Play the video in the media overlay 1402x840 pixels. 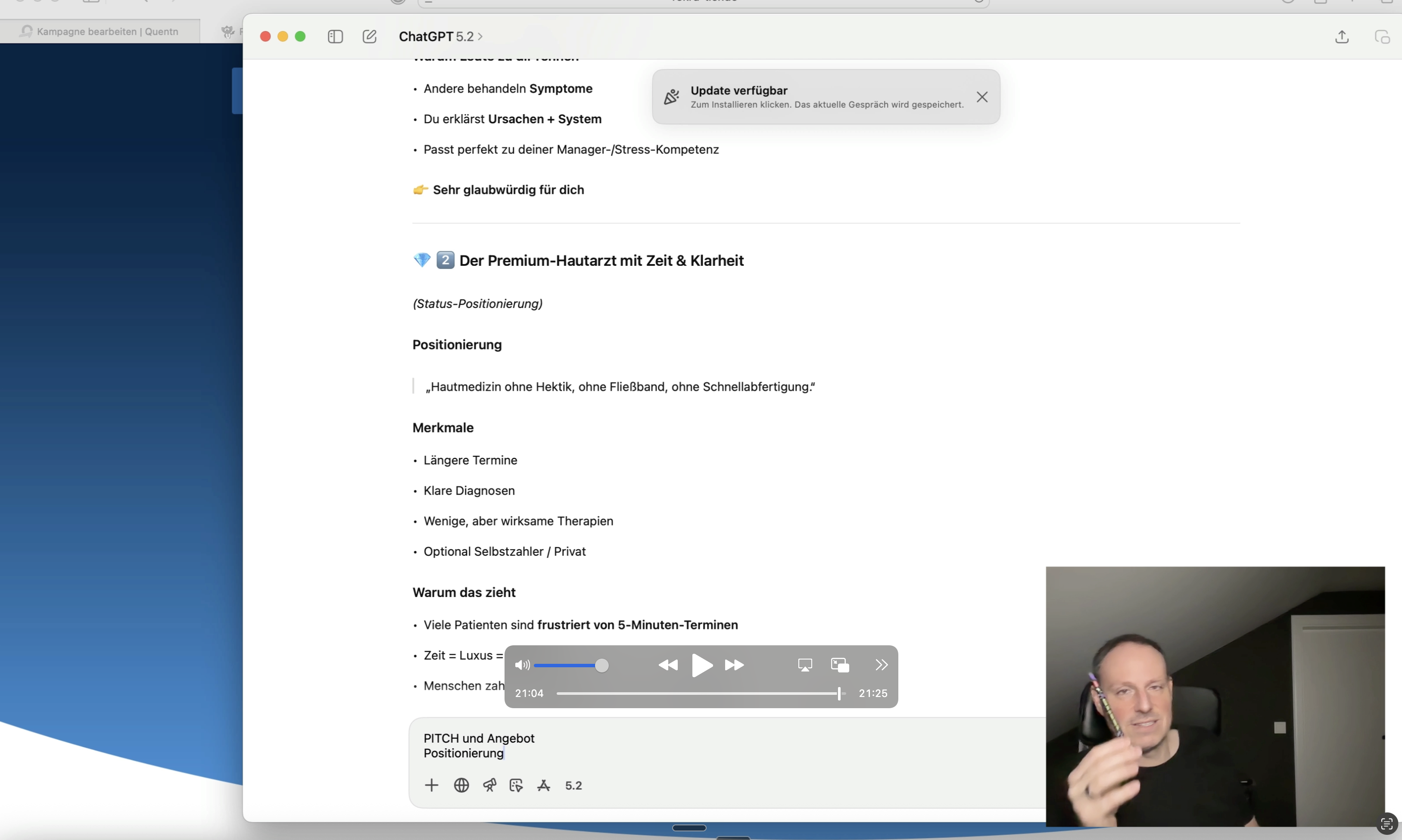(702, 665)
